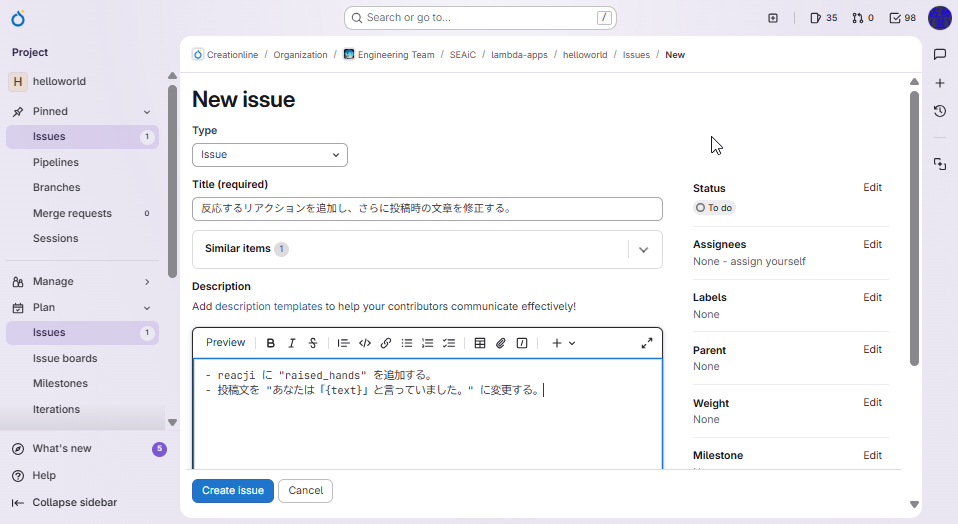This screenshot has width=958, height=524.
Task: Expand the Manage sidebar section
Action: tap(147, 282)
